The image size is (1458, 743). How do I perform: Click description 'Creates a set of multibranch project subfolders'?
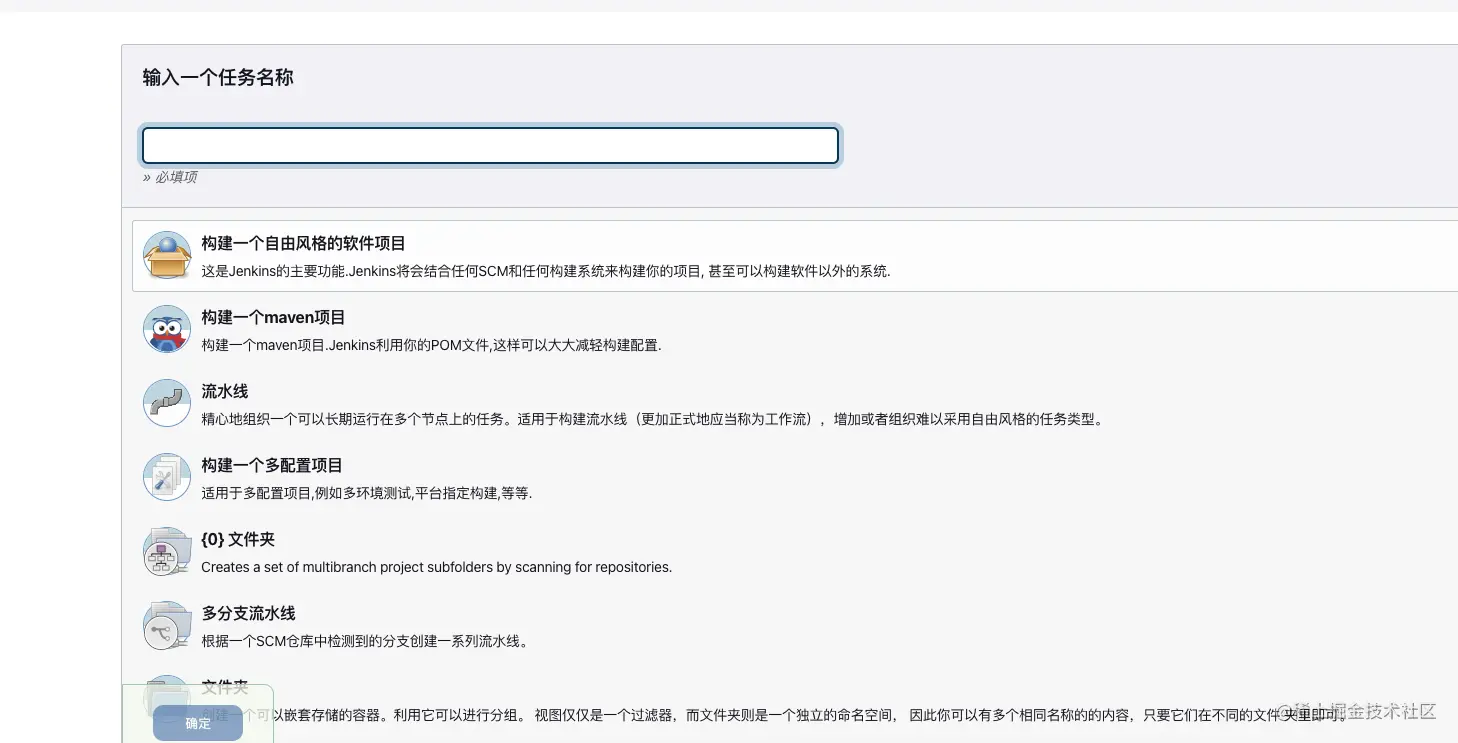coord(436,567)
